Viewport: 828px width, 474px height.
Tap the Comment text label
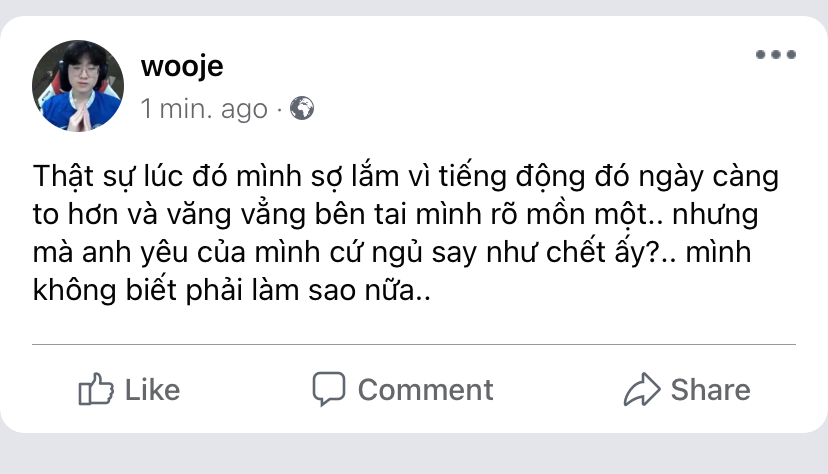point(426,390)
